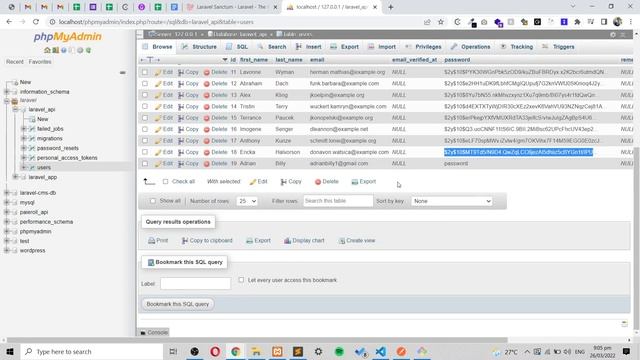Open the Console bar
The image size is (640, 360).
point(154,332)
